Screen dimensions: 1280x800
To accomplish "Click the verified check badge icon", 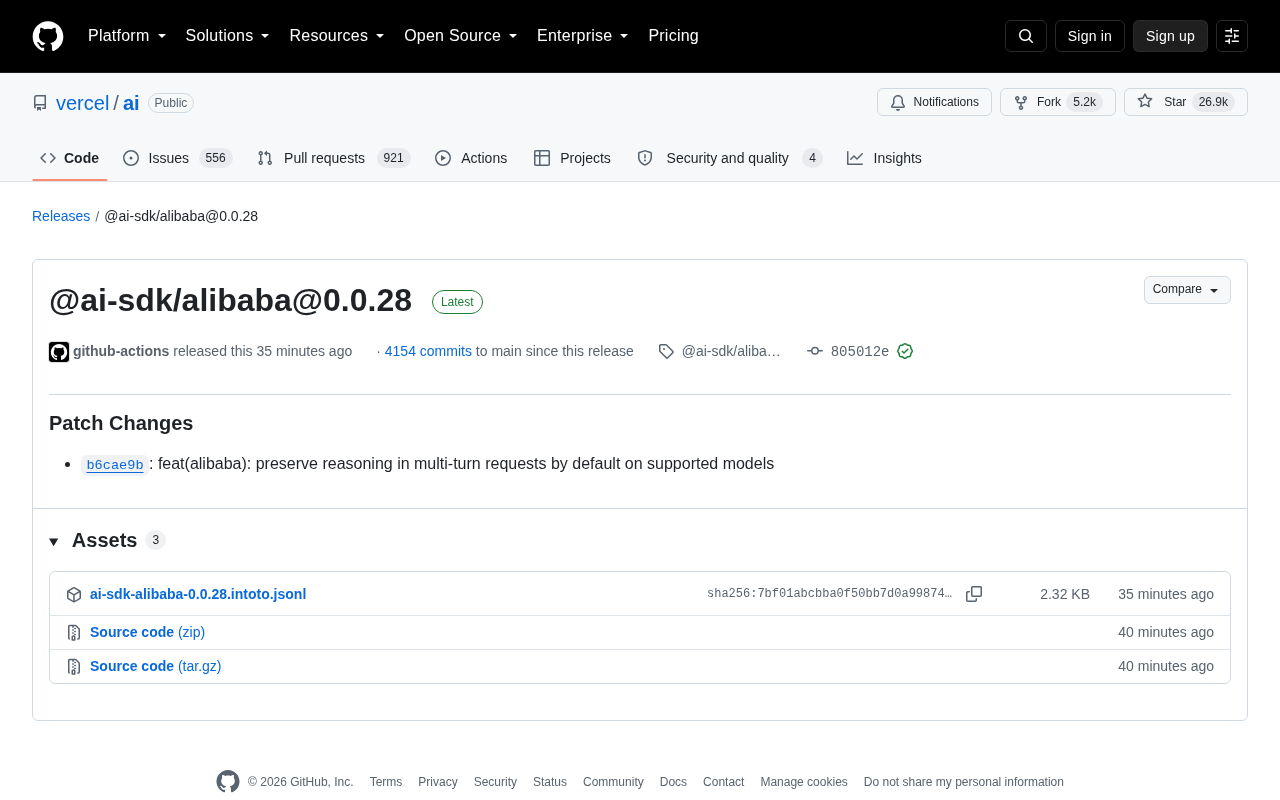I will click(905, 351).
